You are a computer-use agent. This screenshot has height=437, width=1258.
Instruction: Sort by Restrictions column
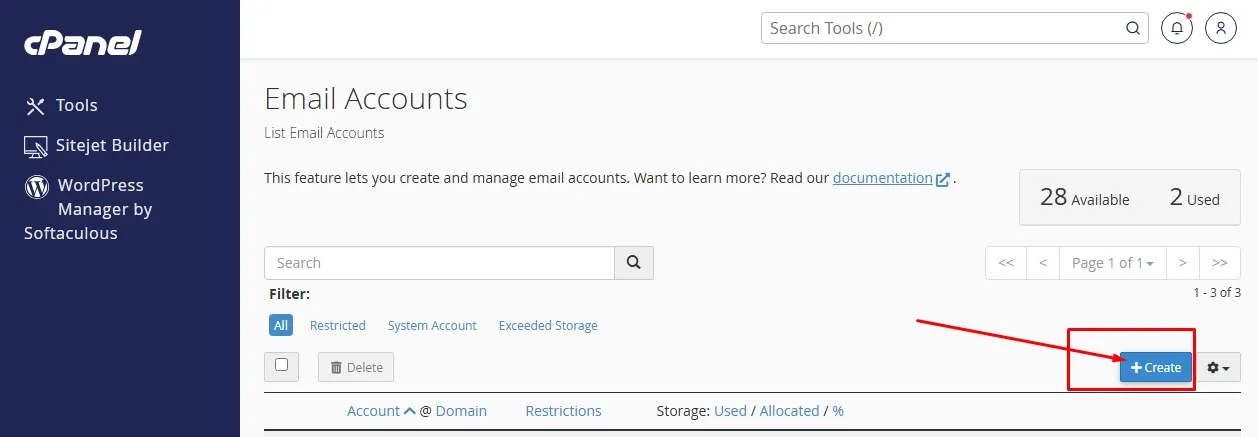[x=563, y=411]
